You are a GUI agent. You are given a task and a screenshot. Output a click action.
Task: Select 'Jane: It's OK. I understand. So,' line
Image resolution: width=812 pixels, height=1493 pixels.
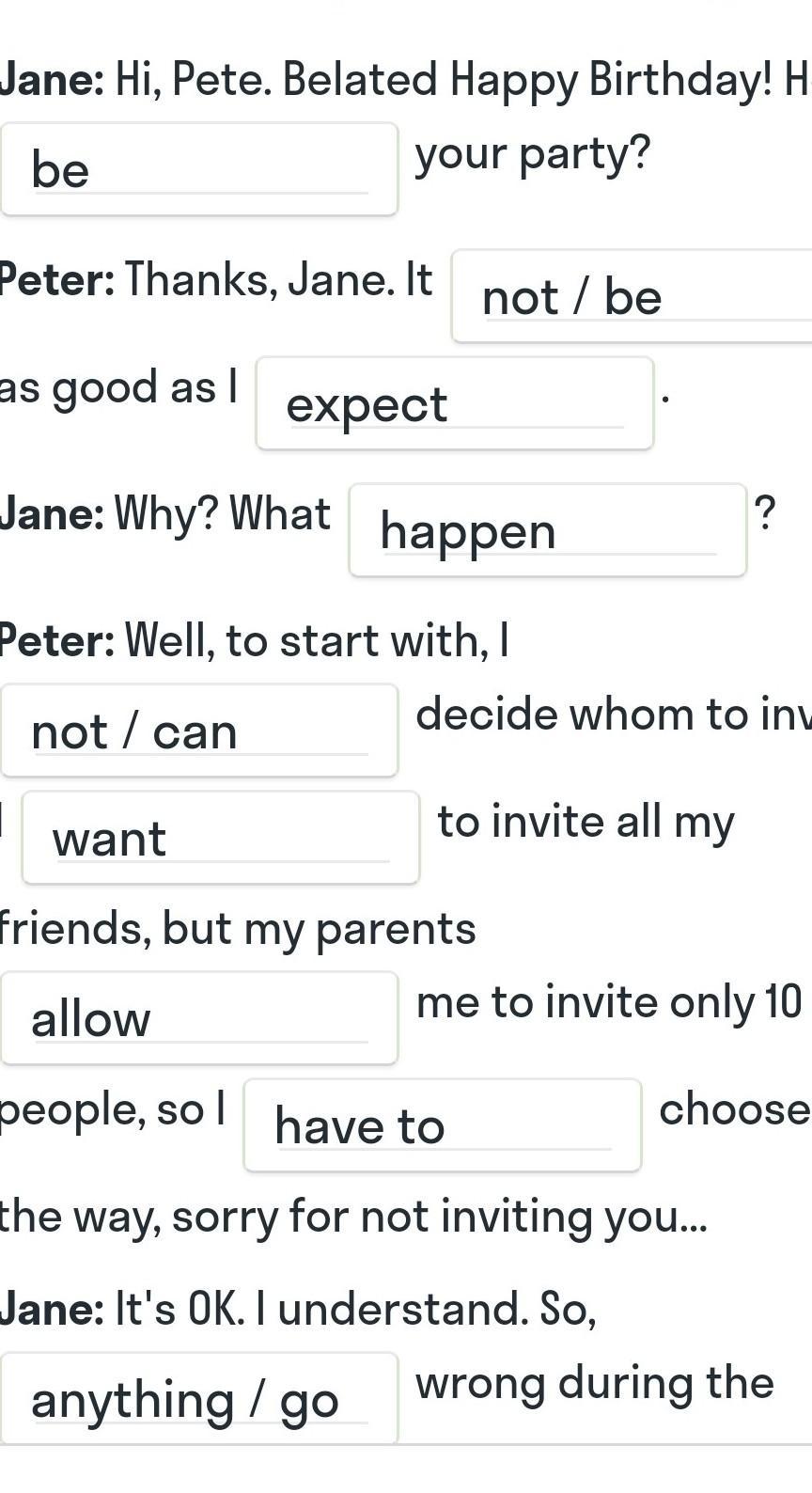[298, 1309]
